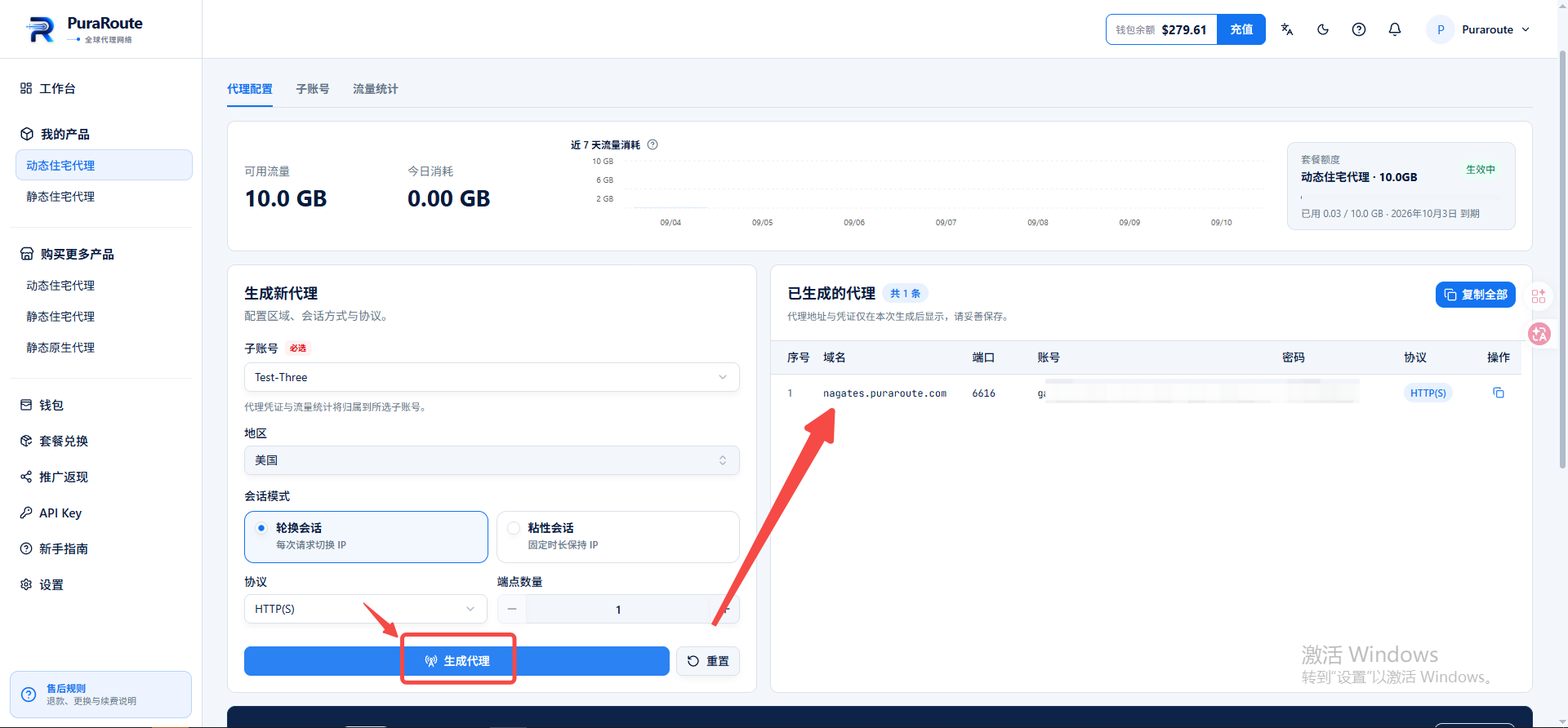Viewport: 1568px width, 728px height.
Task: Decrease 端点数量 with minus button
Action: (x=512, y=609)
